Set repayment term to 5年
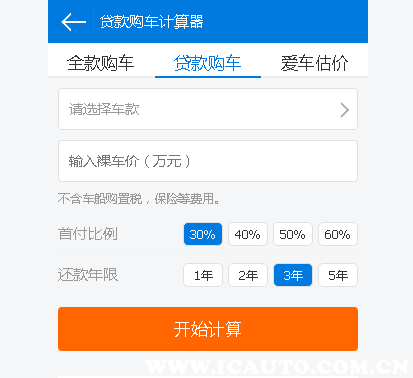Screen dimensions: 413x378 tap(338, 275)
